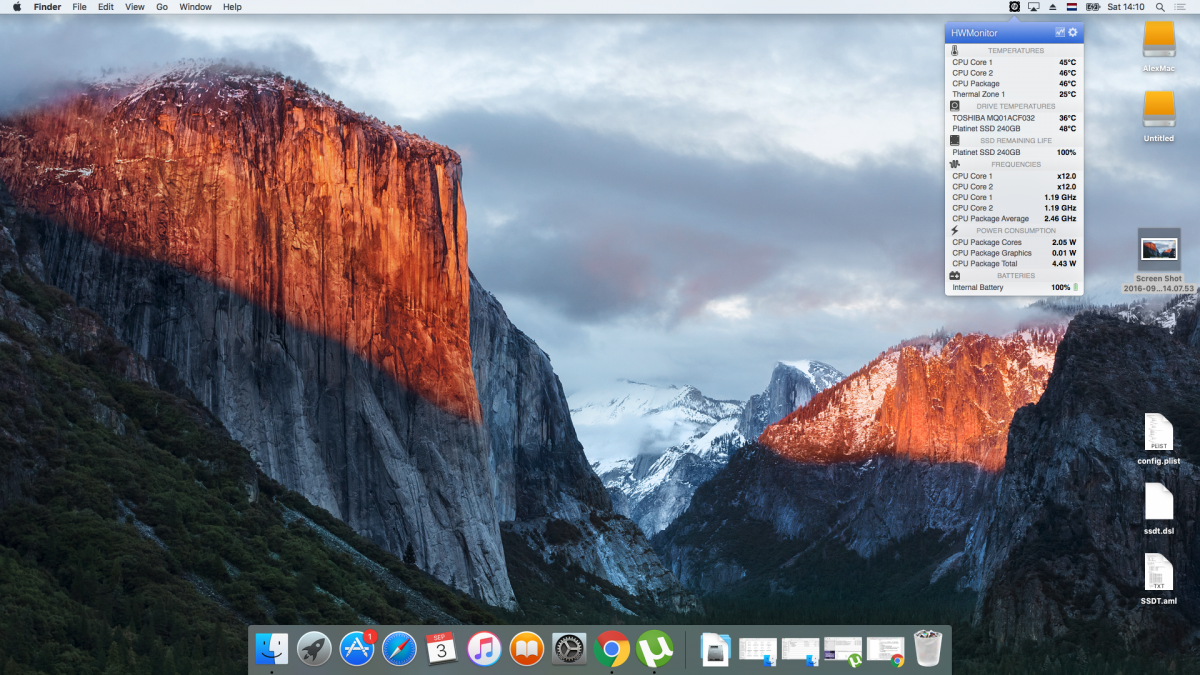Open the Go menu
This screenshot has width=1200, height=675.
[x=162, y=7]
